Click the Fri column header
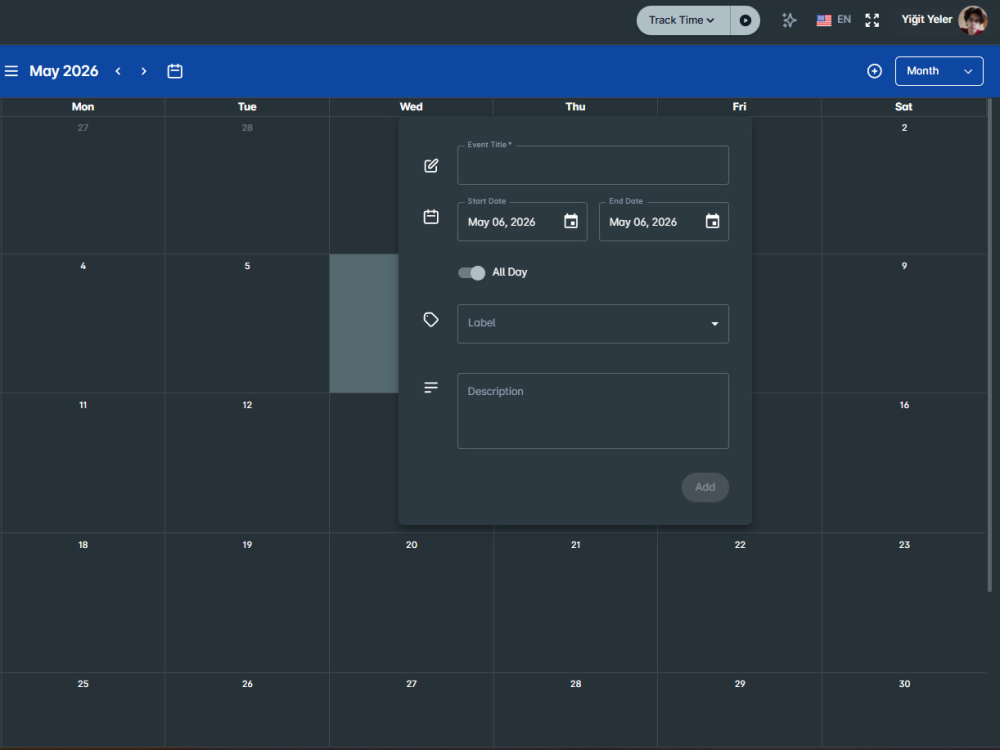The image size is (1000, 750). tap(739, 107)
